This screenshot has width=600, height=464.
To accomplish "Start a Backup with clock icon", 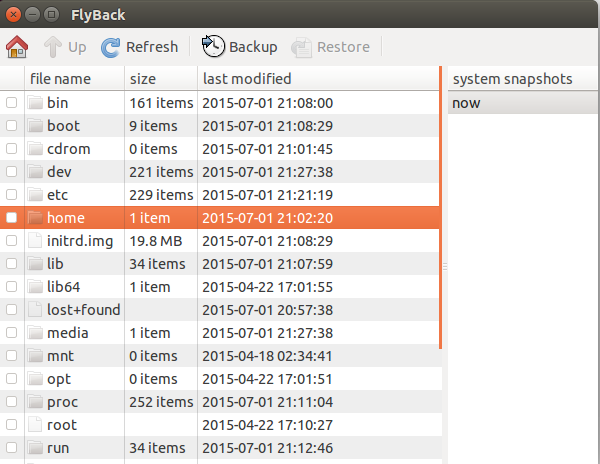I will pos(240,47).
